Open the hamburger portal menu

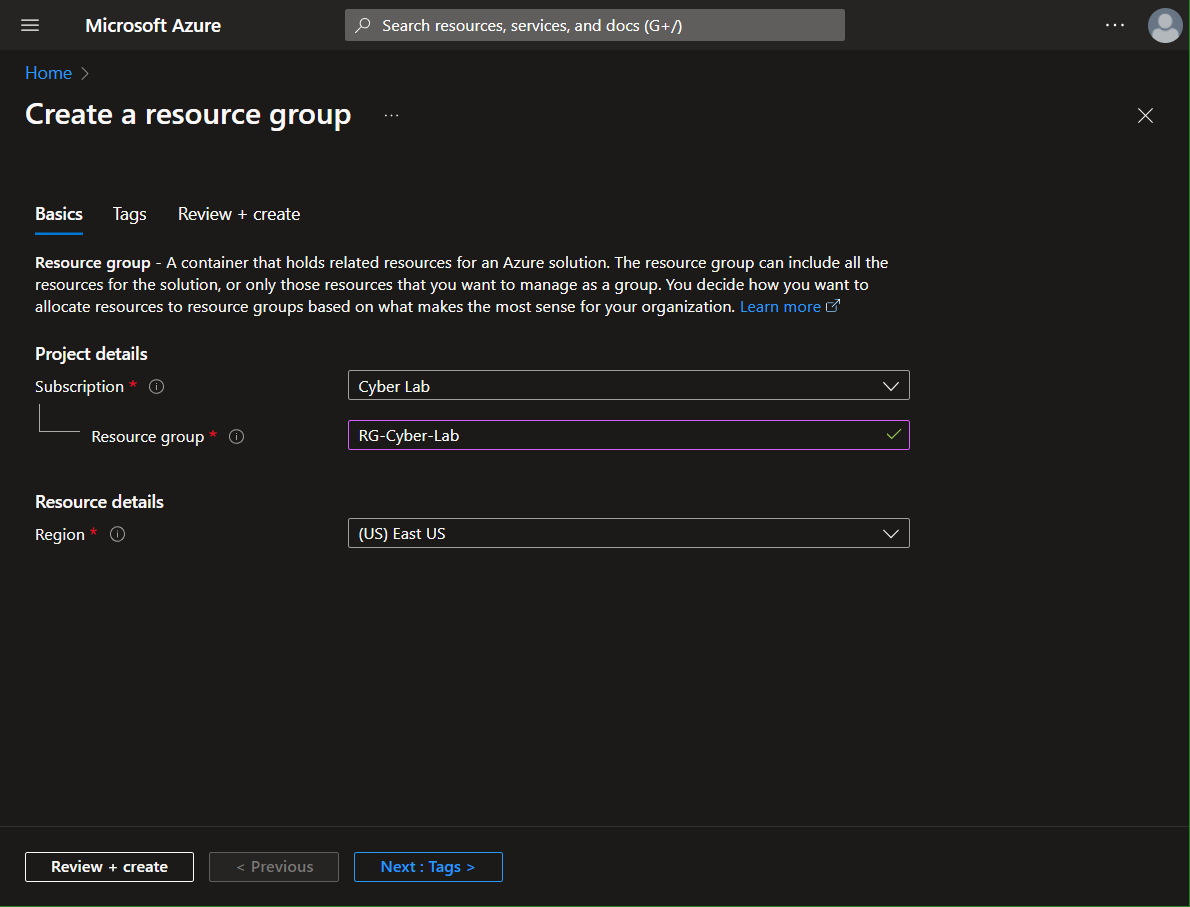(30, 25)
